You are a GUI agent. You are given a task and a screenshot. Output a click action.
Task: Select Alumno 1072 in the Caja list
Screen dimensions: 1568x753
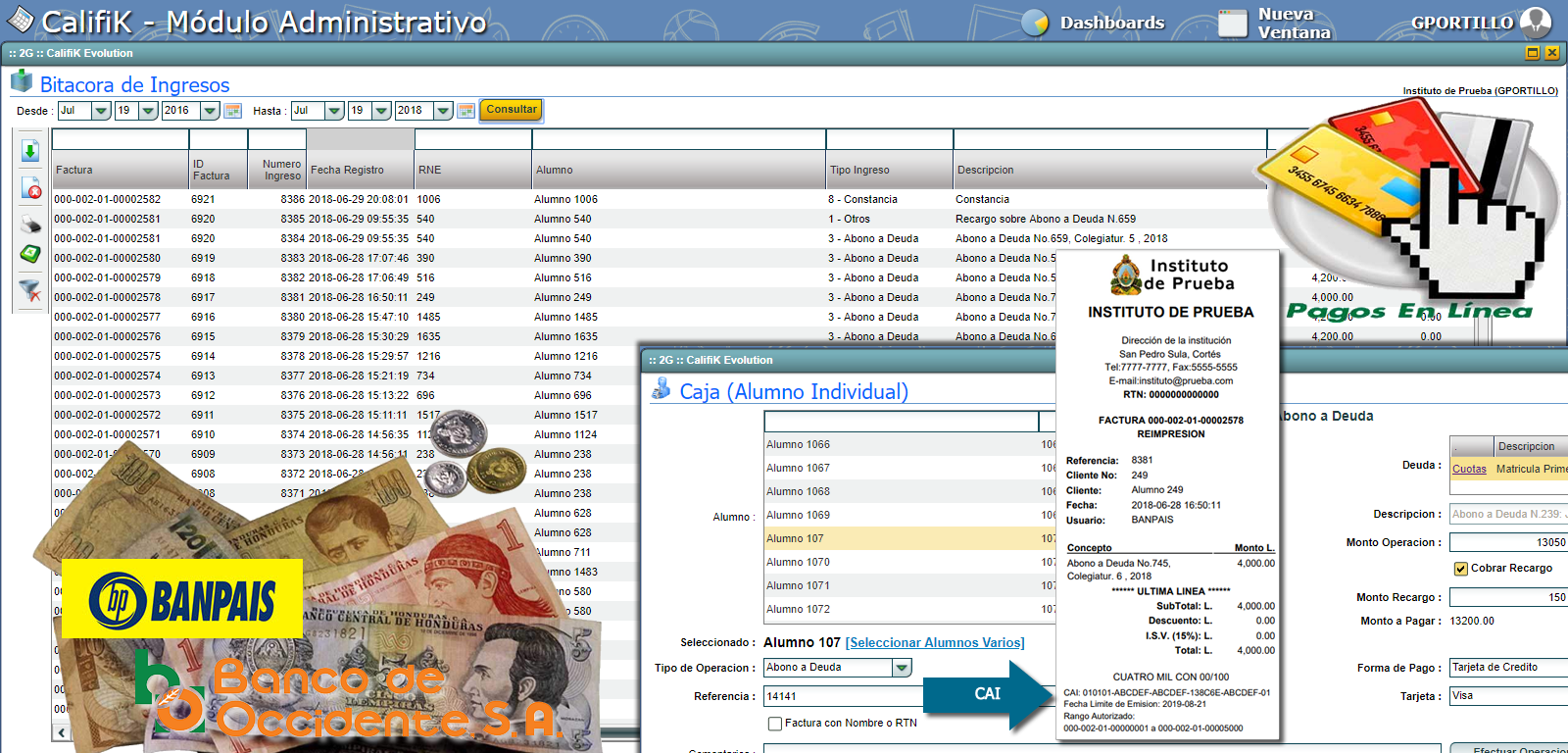coord(909,609)
